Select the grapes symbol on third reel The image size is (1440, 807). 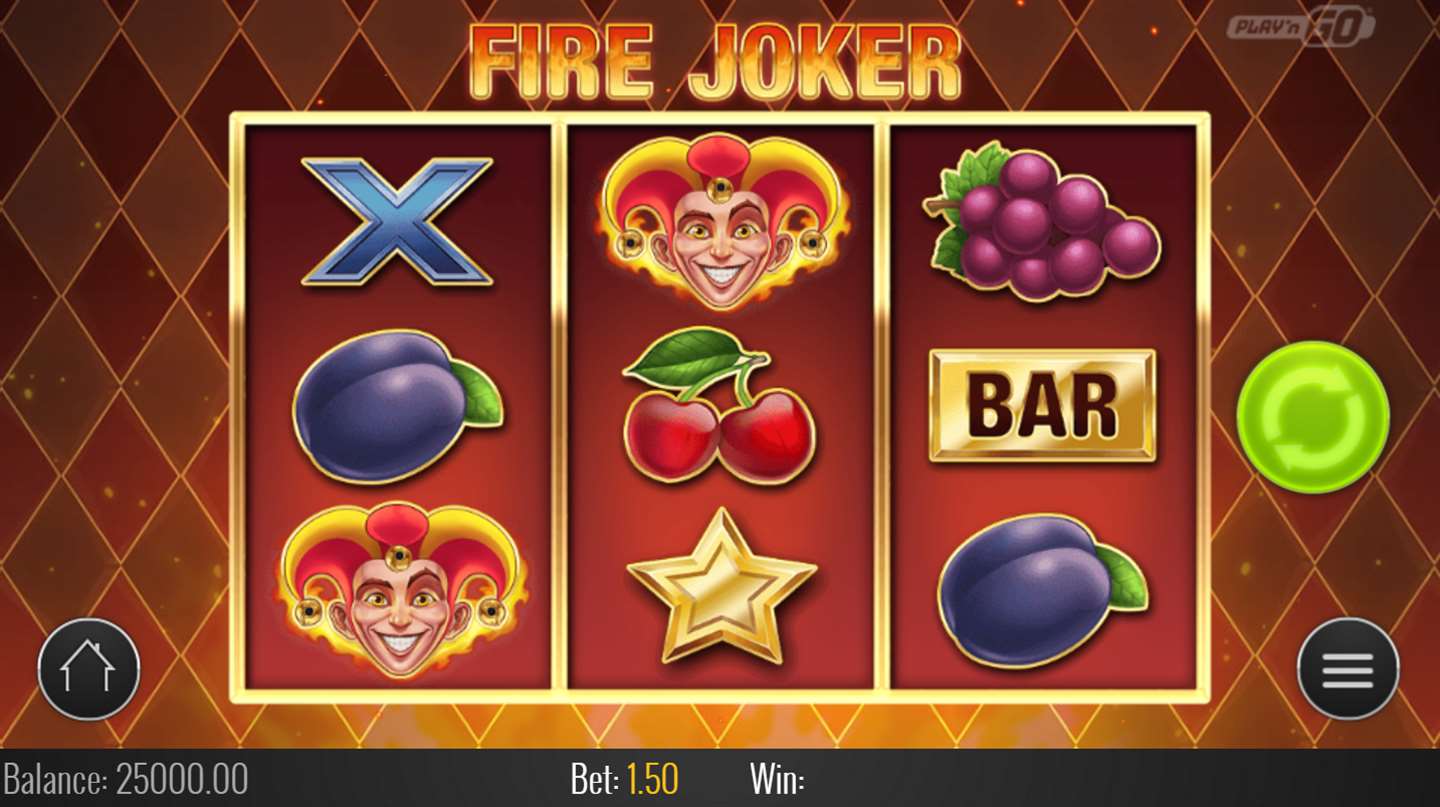(1041, 221)
